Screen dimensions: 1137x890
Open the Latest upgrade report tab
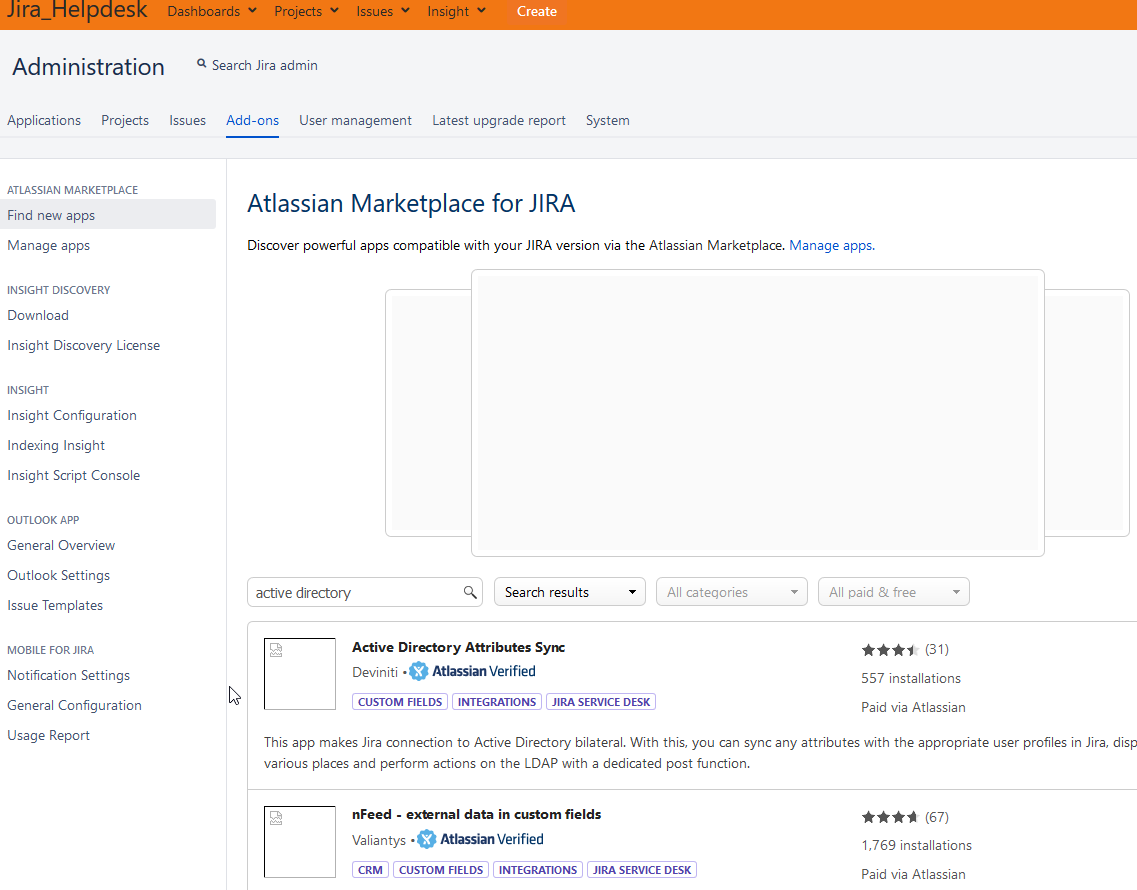point(499,120)
